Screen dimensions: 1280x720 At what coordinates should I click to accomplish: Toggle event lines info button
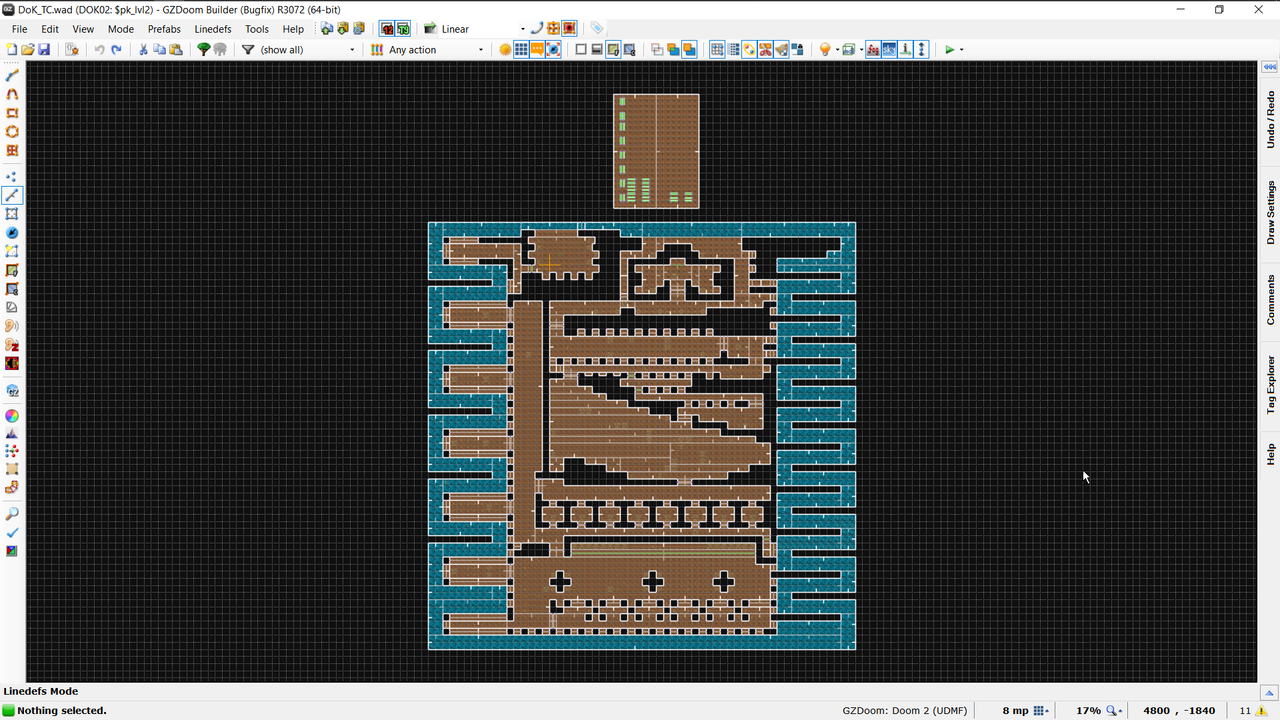[x=905, y=49]
